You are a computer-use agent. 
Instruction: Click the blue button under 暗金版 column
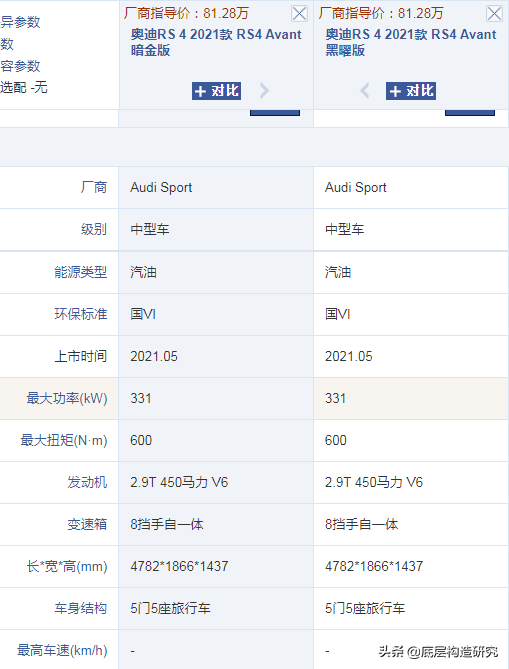coord(275,113)
